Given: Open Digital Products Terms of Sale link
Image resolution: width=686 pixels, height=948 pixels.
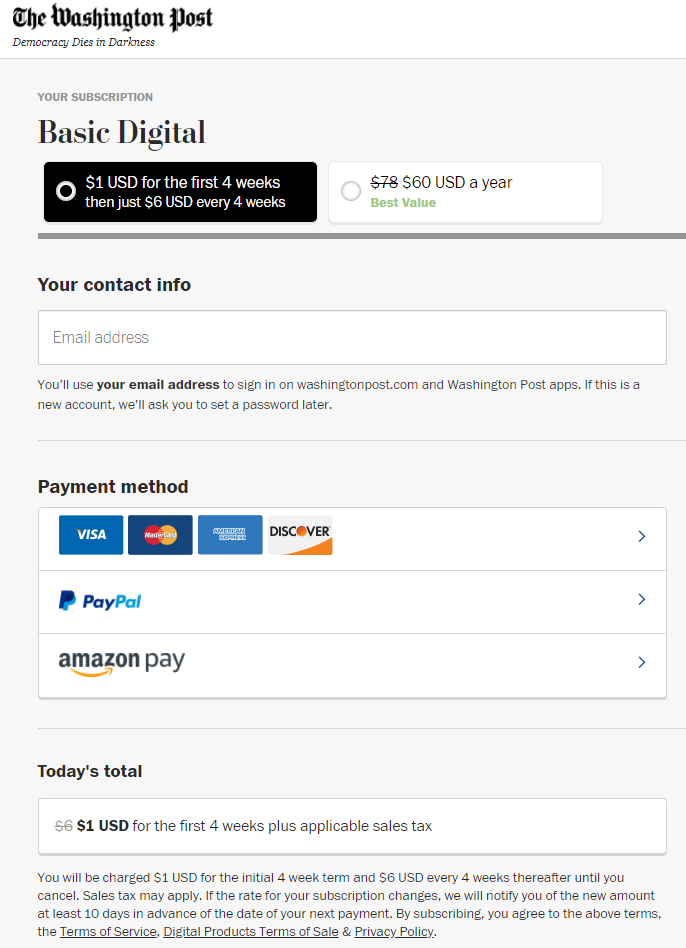Looking at the screenshot, I should click(251, 932).
